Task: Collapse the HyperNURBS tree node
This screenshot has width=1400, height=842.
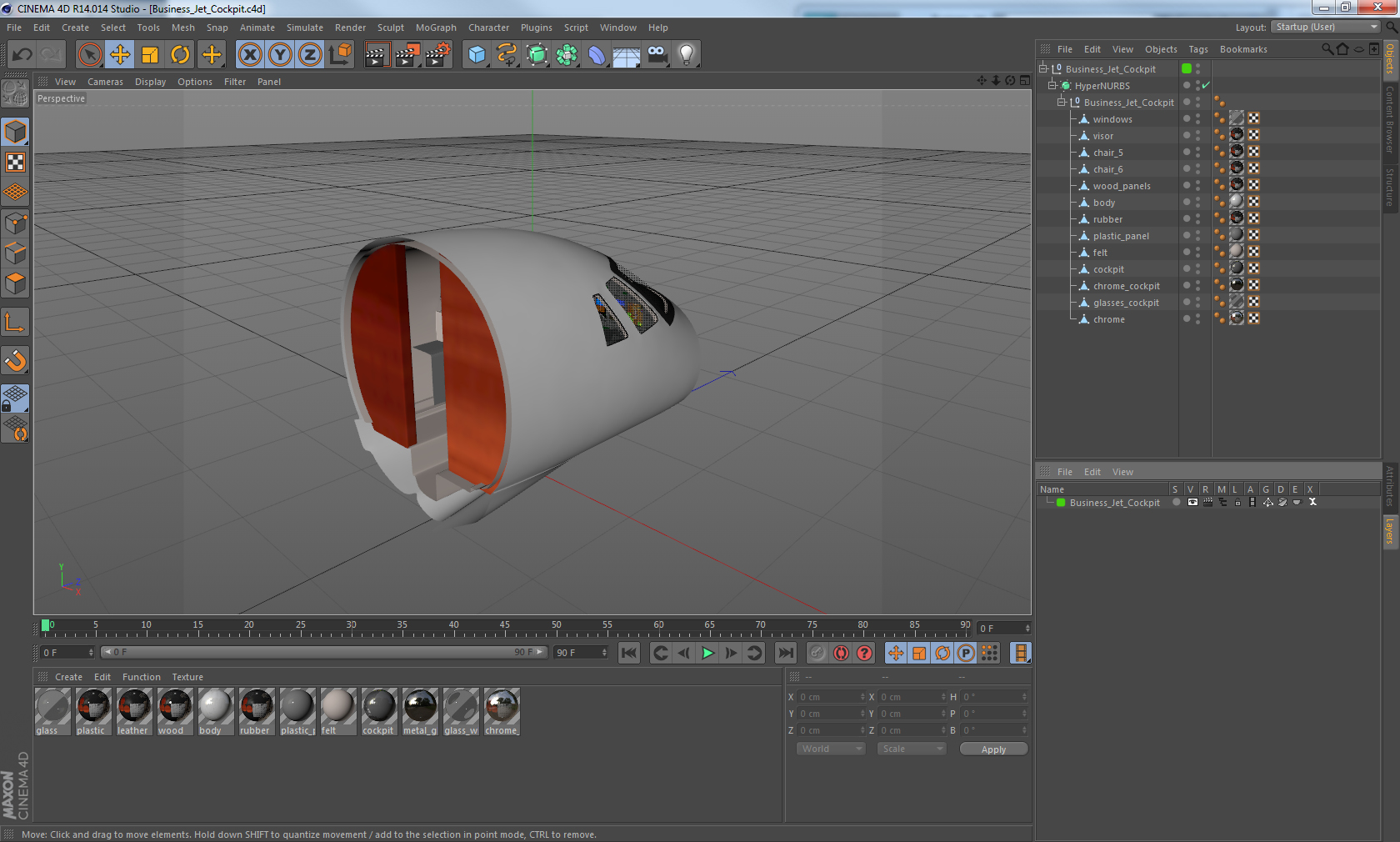Action: [1052, 86]
